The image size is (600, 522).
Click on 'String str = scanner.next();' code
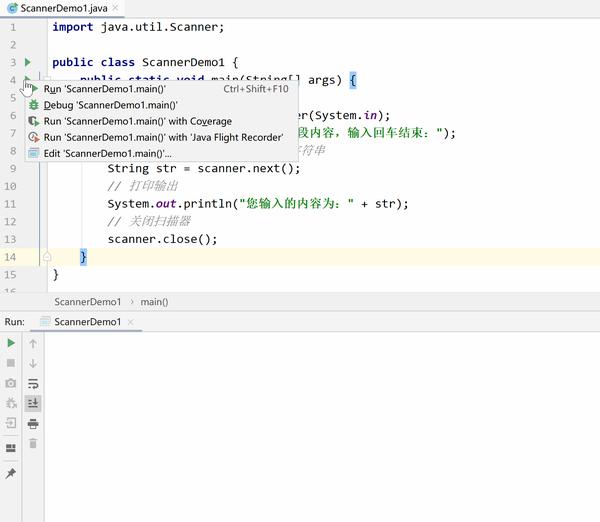pyautogui.click(x=204, y=168)
